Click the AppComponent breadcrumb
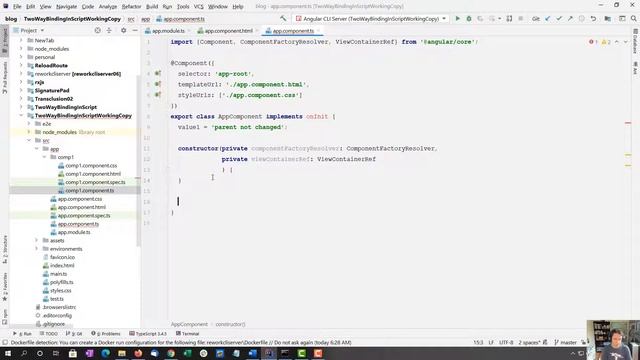The image size is (640, 360). point(189,324)
